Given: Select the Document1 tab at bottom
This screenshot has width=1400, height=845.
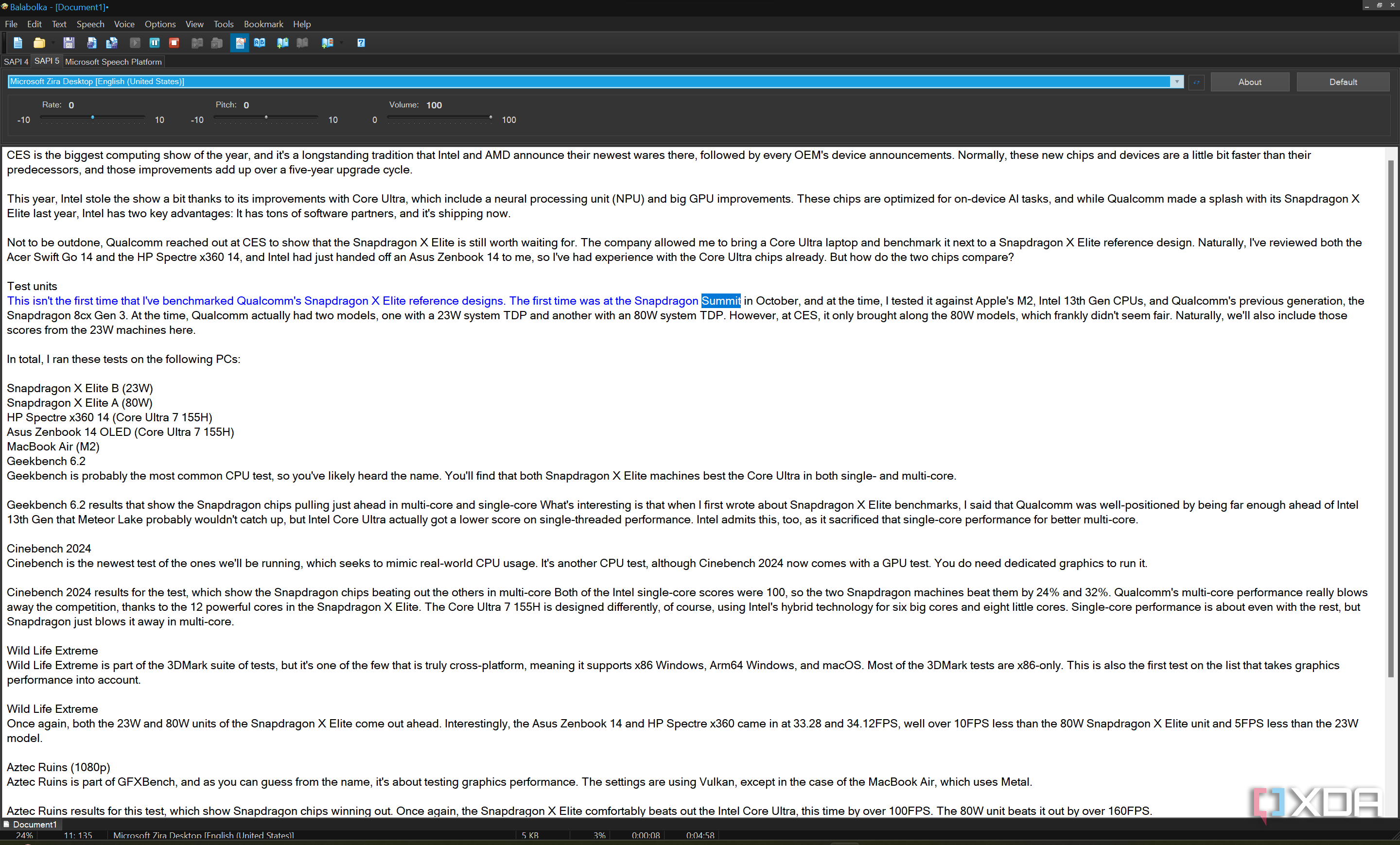Looking at the screenshot, I should (31, 824).
